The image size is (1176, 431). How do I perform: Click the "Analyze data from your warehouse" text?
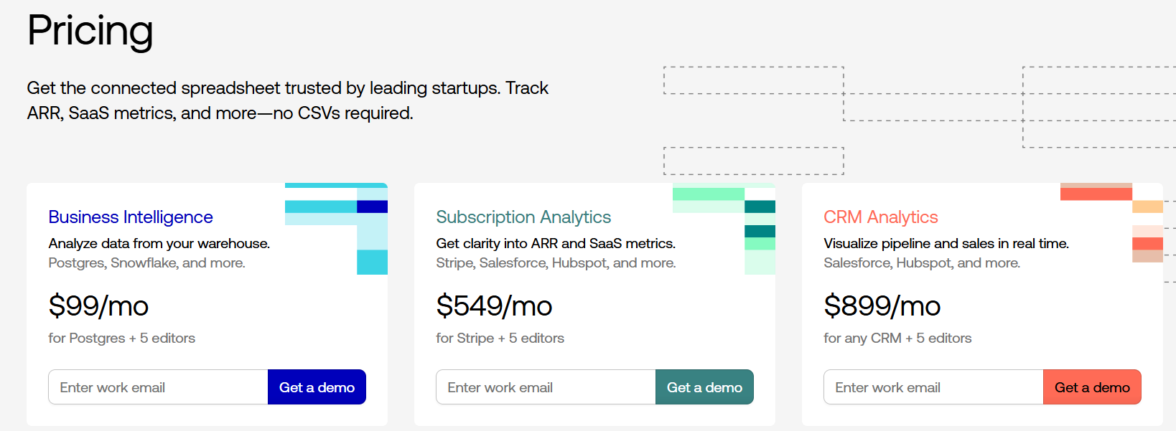(x=159, y=243)
